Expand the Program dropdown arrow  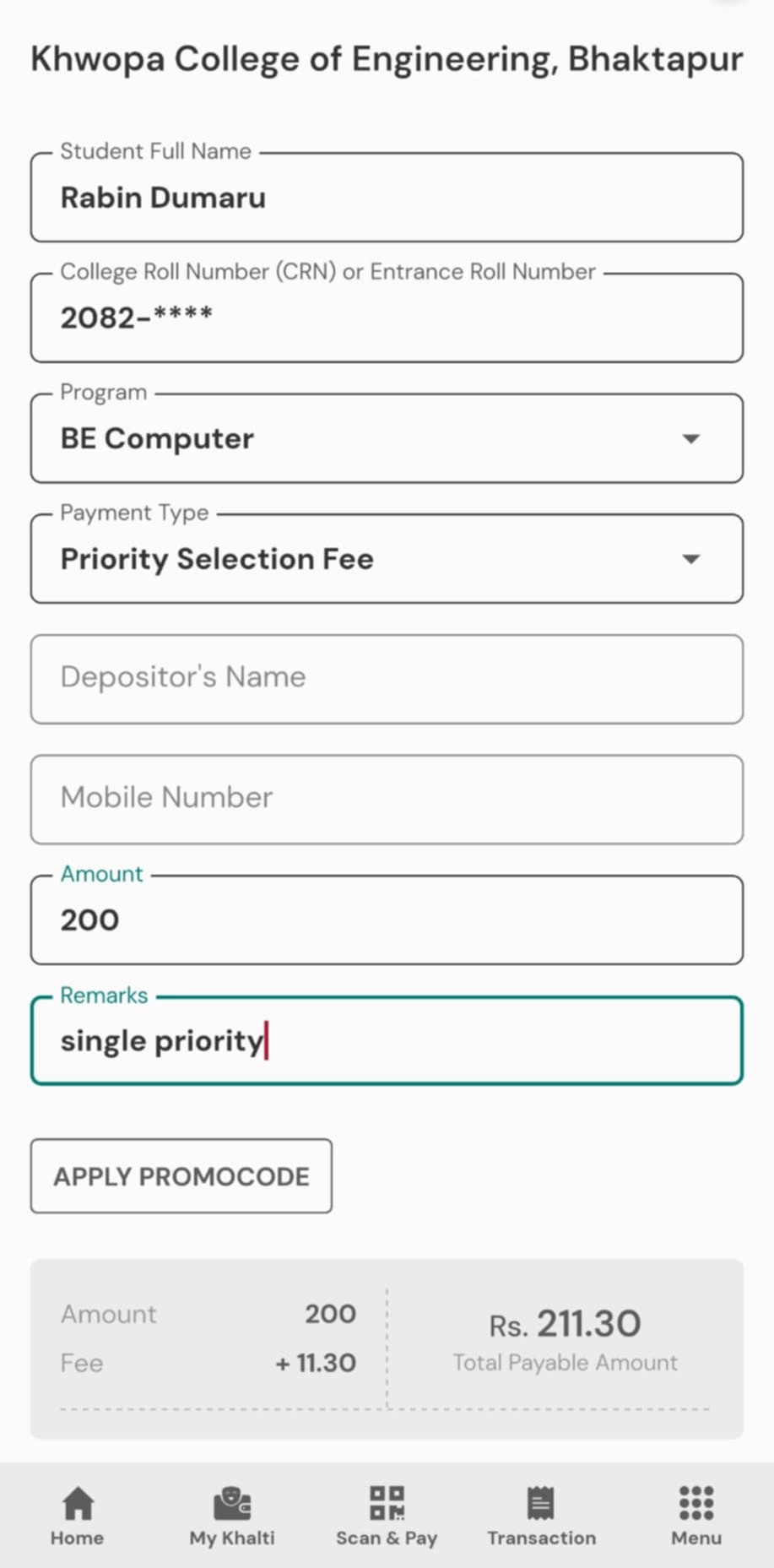691,438
